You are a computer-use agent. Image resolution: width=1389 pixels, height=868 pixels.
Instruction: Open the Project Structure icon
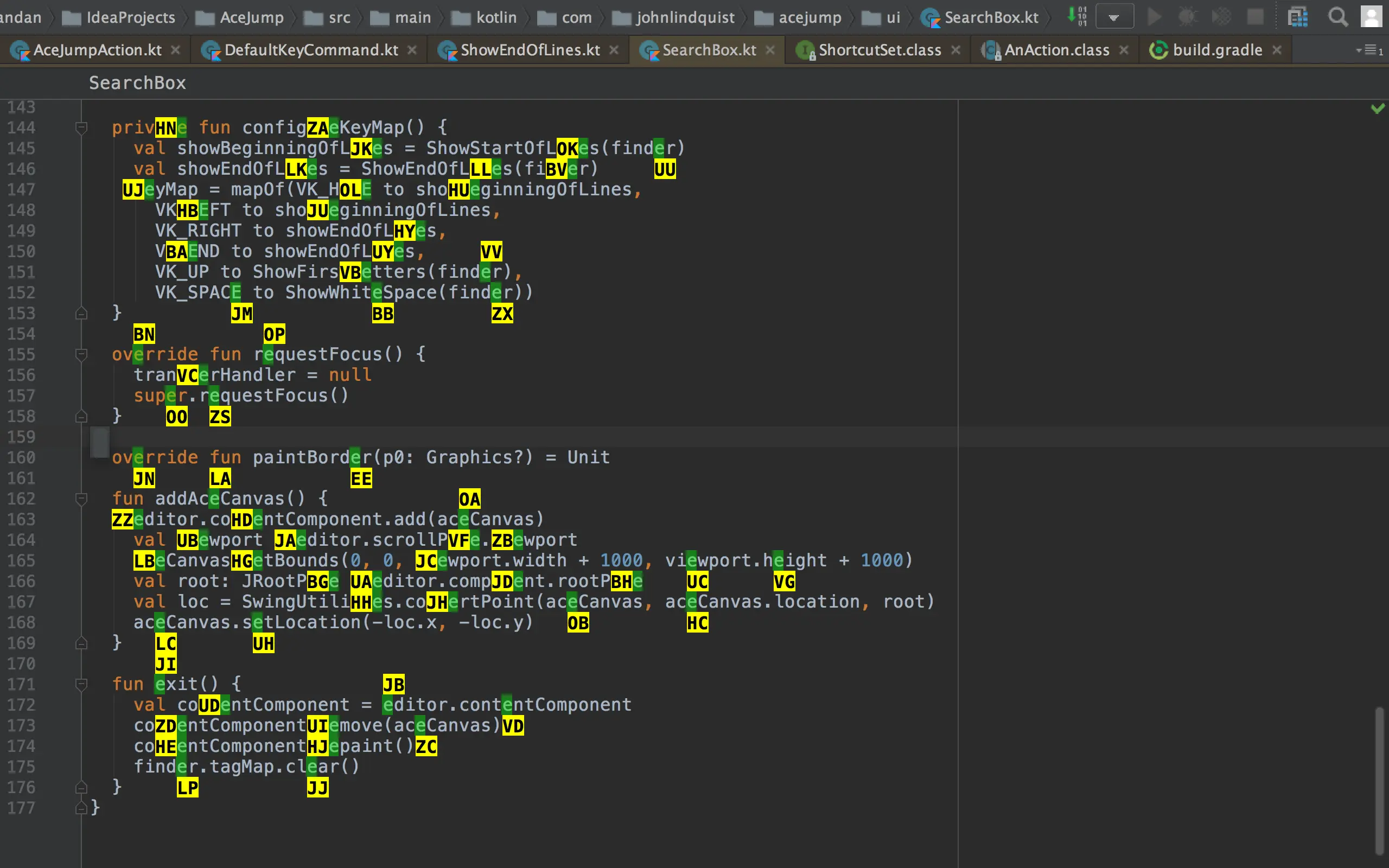coord(1297,17)
